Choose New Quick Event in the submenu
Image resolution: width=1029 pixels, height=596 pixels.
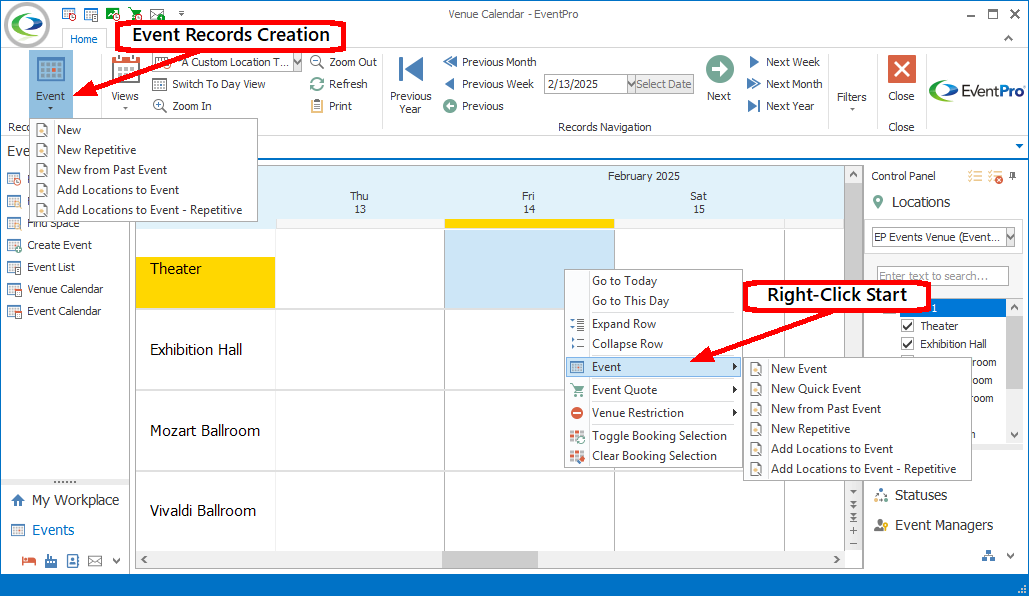click(857, 389)
